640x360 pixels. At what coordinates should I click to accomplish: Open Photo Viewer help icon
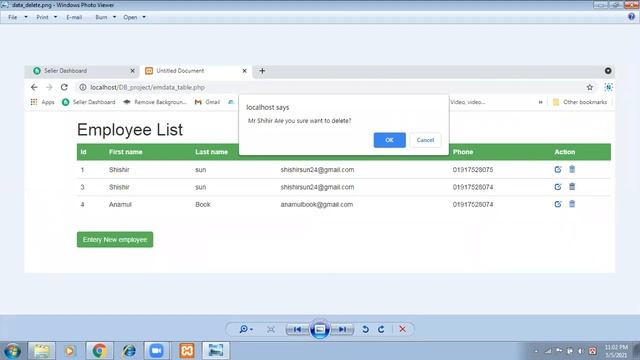click(x=631, y=17)
